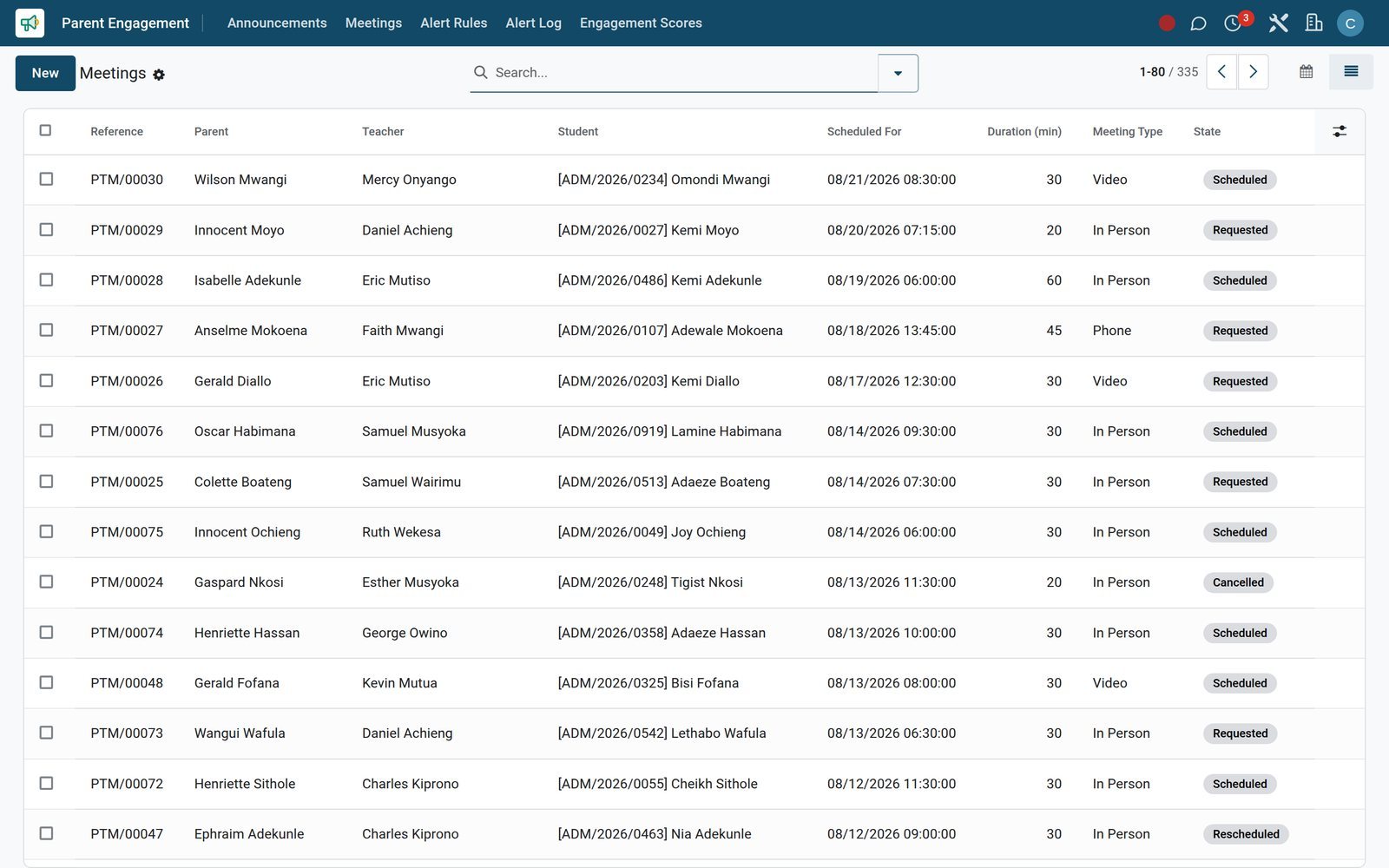Switch to list view icon
Image resolution: width=1389 pixels, height=868 pixels.
point(1351,72)
